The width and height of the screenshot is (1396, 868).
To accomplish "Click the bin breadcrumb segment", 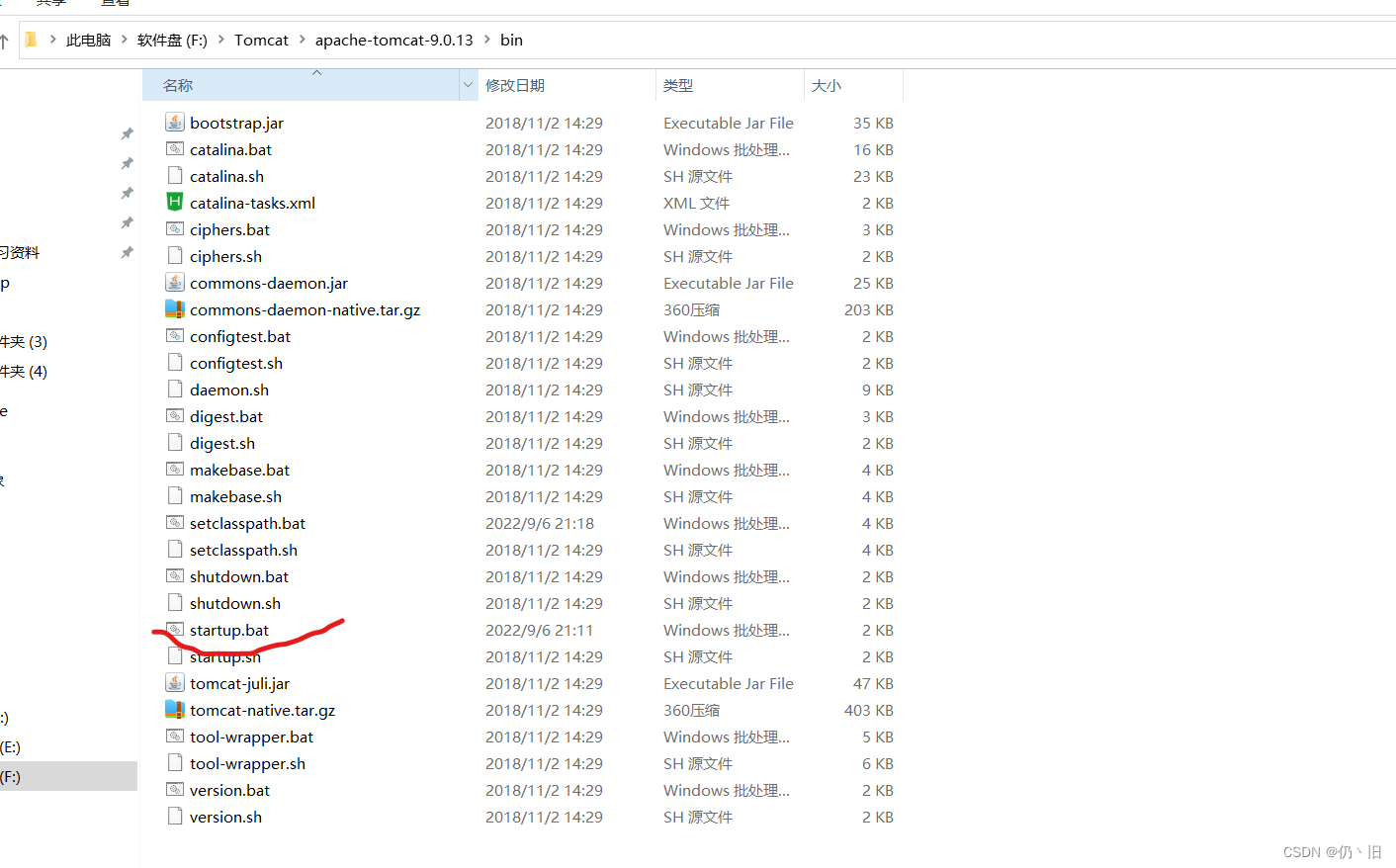I will (511, 40).
